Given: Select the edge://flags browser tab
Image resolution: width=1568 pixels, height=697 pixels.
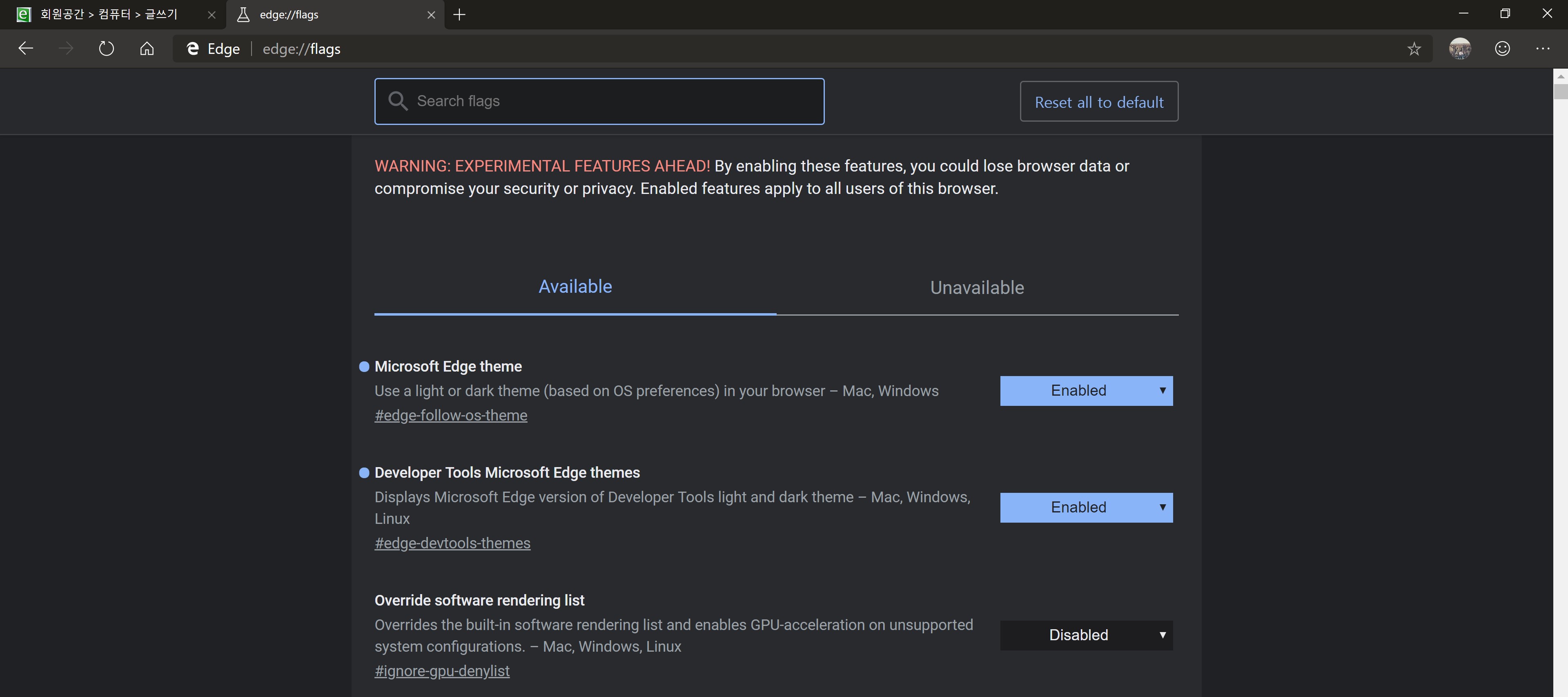Looking at the screenshot, I should coord(335,15).
